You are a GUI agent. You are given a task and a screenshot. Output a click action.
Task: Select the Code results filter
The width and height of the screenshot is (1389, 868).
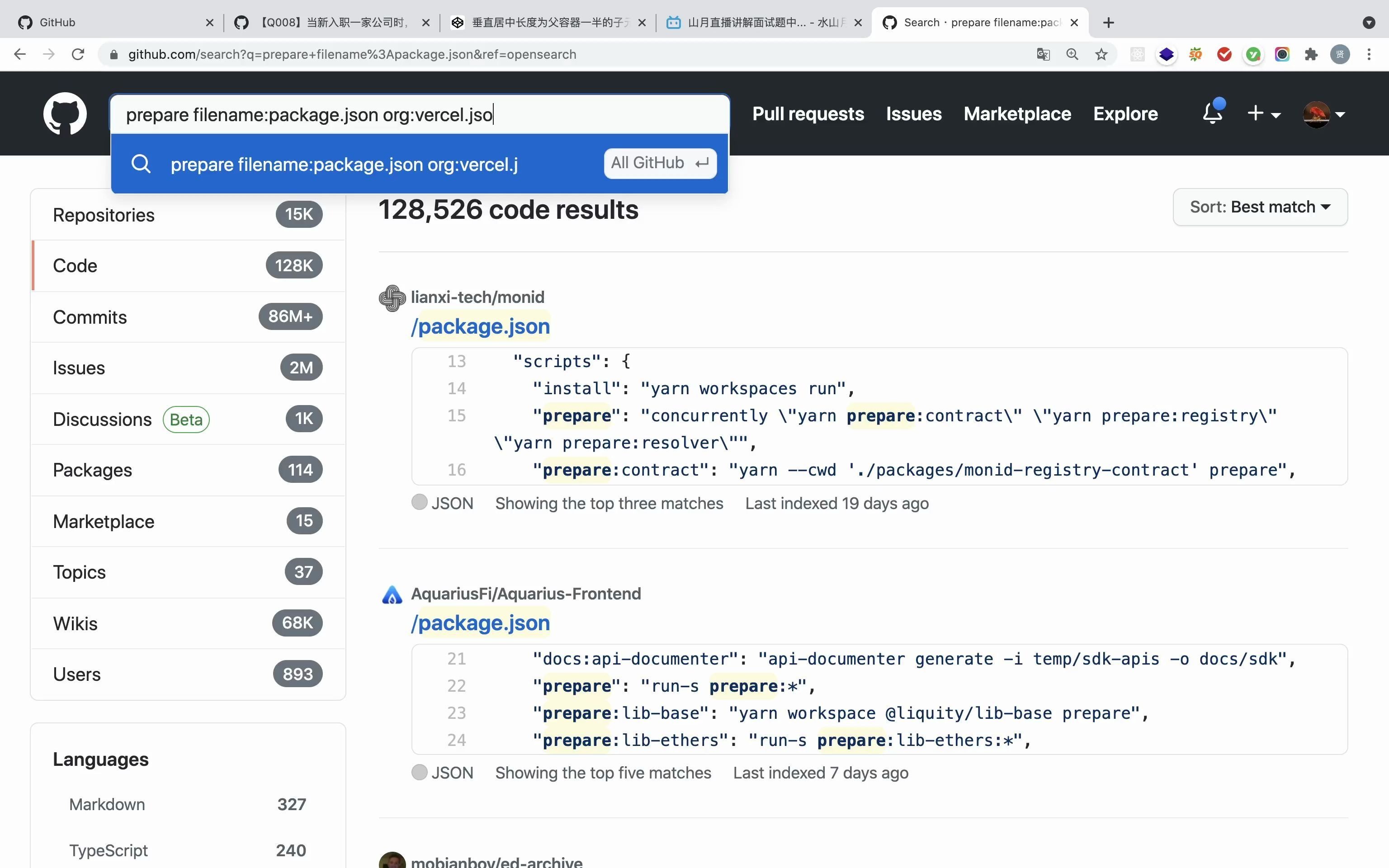pos(188,265)
